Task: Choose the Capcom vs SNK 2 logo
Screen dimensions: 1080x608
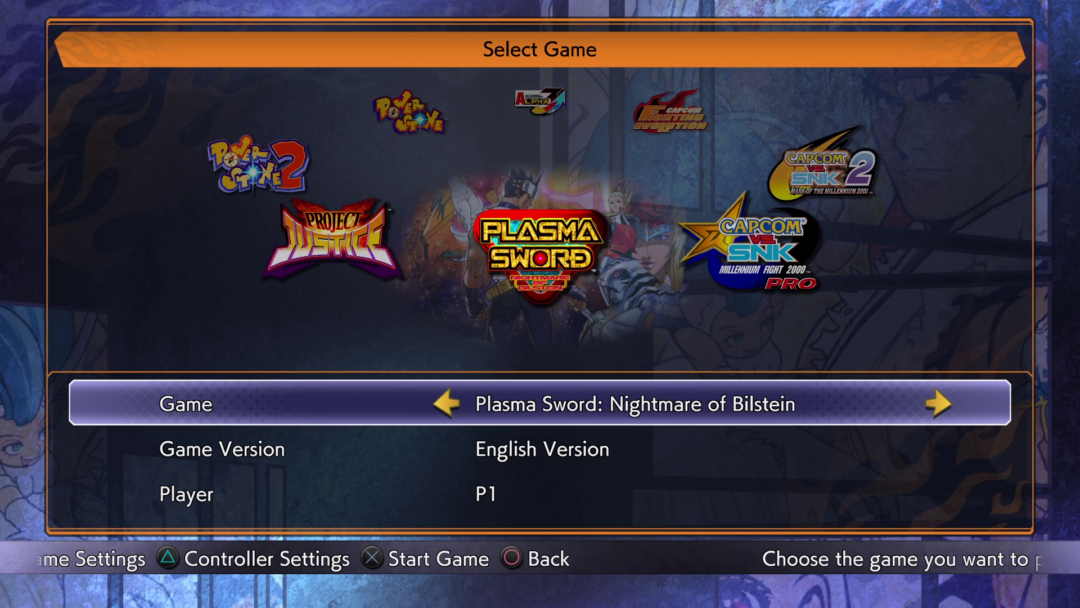Action: coord(823,164)
